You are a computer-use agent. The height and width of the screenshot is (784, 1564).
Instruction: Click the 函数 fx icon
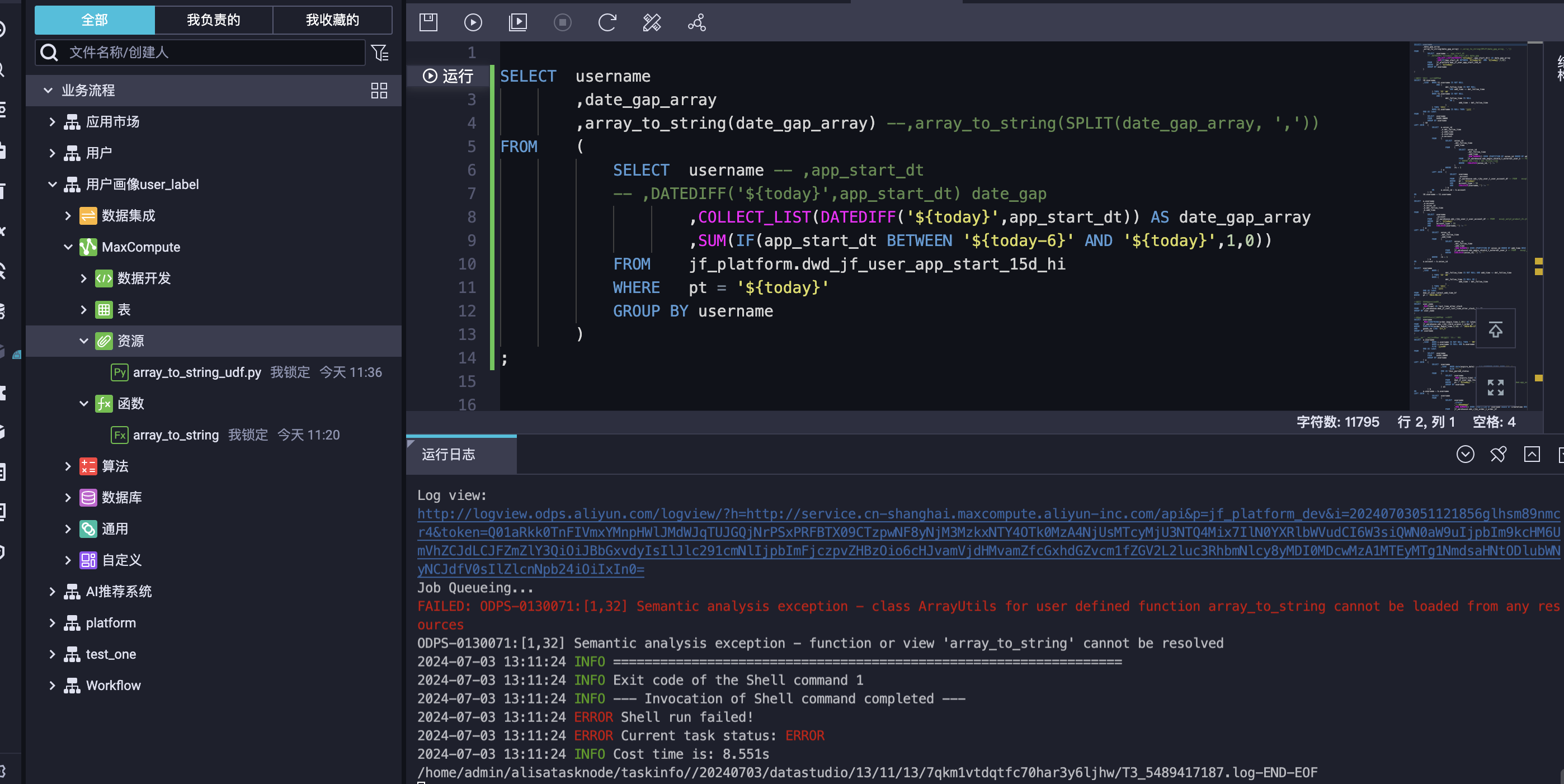[x=104, y=404]
